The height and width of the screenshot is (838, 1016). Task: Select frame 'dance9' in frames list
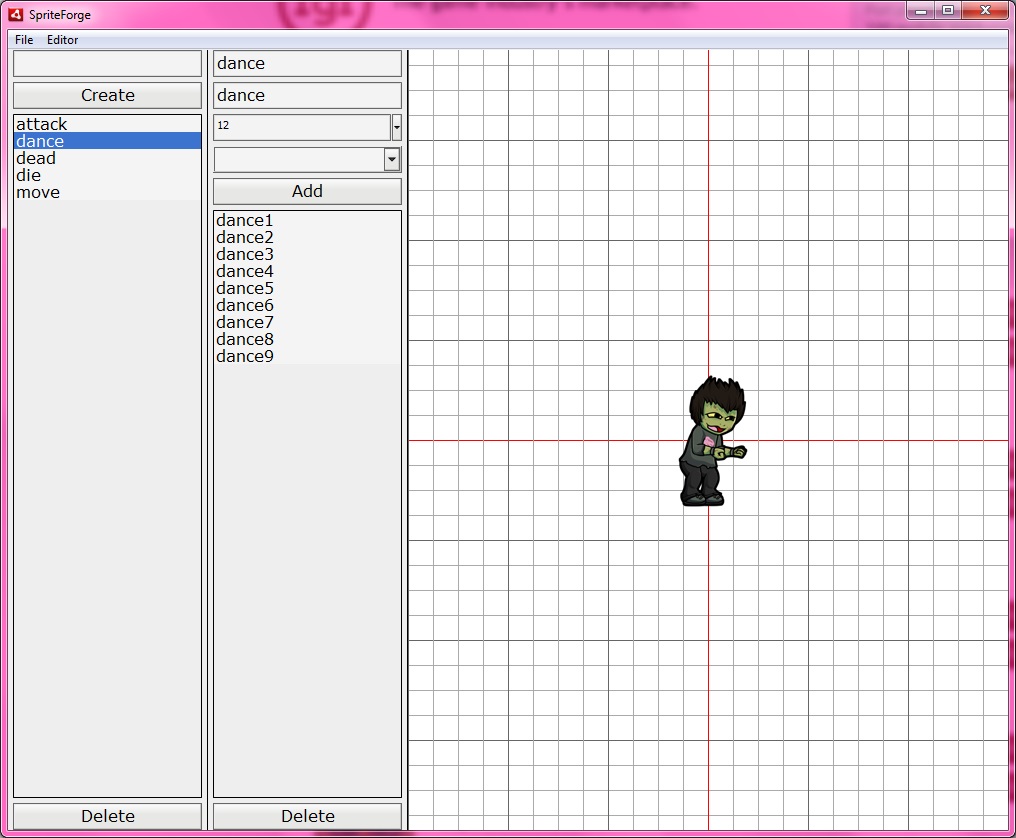[x=245, y=356]
